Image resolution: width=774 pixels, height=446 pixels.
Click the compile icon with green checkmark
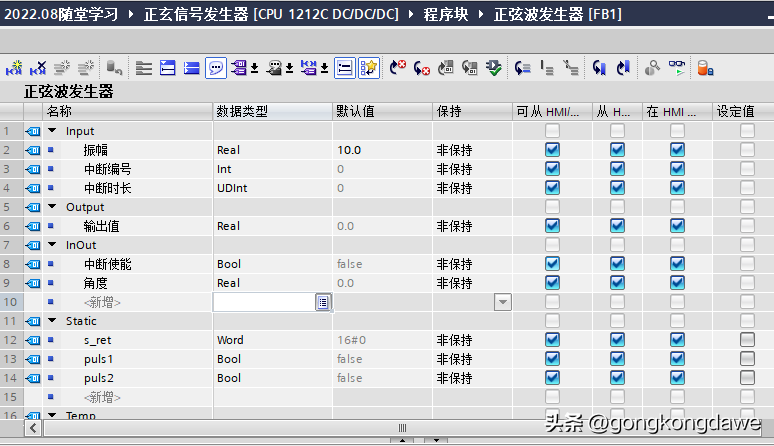pyautogui.click(x=494, y=68)
